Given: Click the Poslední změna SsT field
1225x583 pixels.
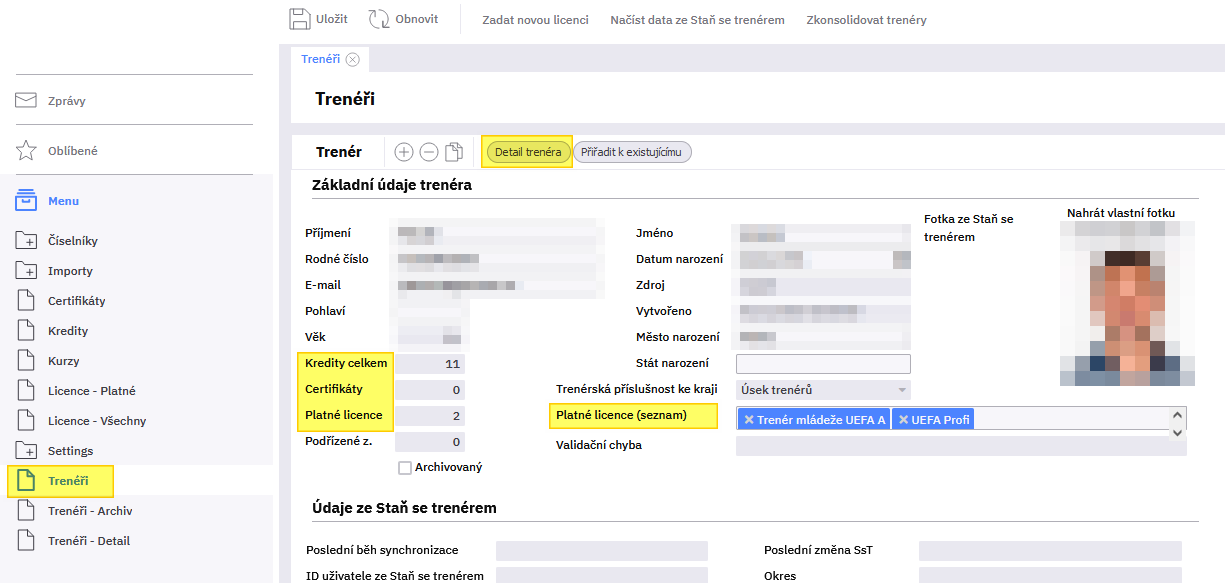Looking at the screenshot, I should tap(1050, 551).
